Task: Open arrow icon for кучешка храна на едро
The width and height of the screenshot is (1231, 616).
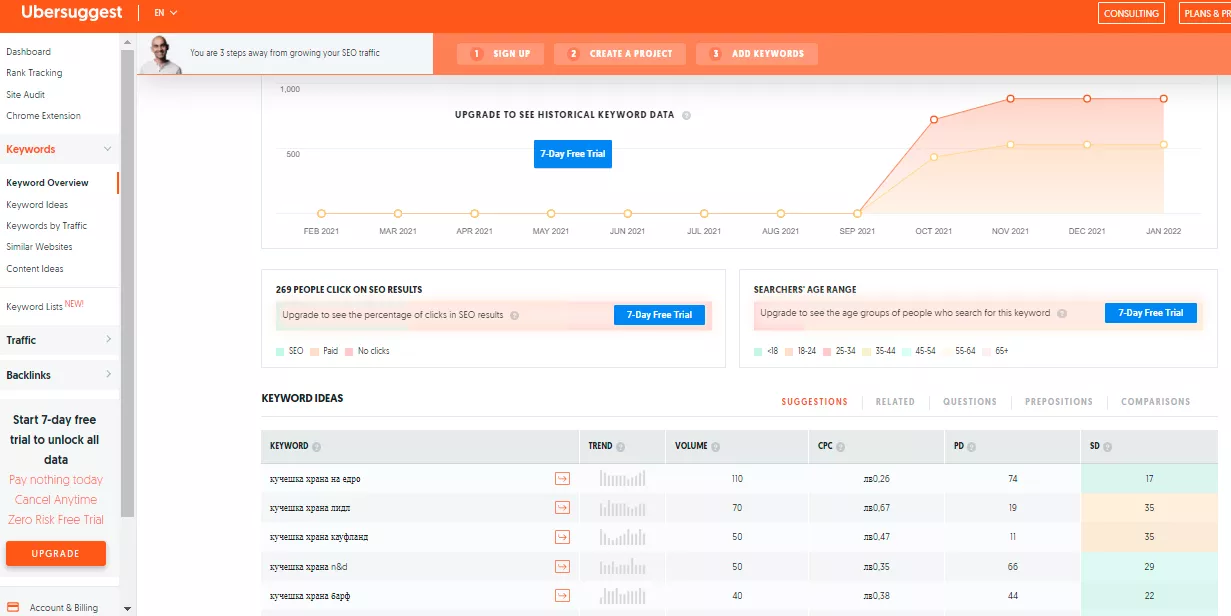Action: coord(562,479)
